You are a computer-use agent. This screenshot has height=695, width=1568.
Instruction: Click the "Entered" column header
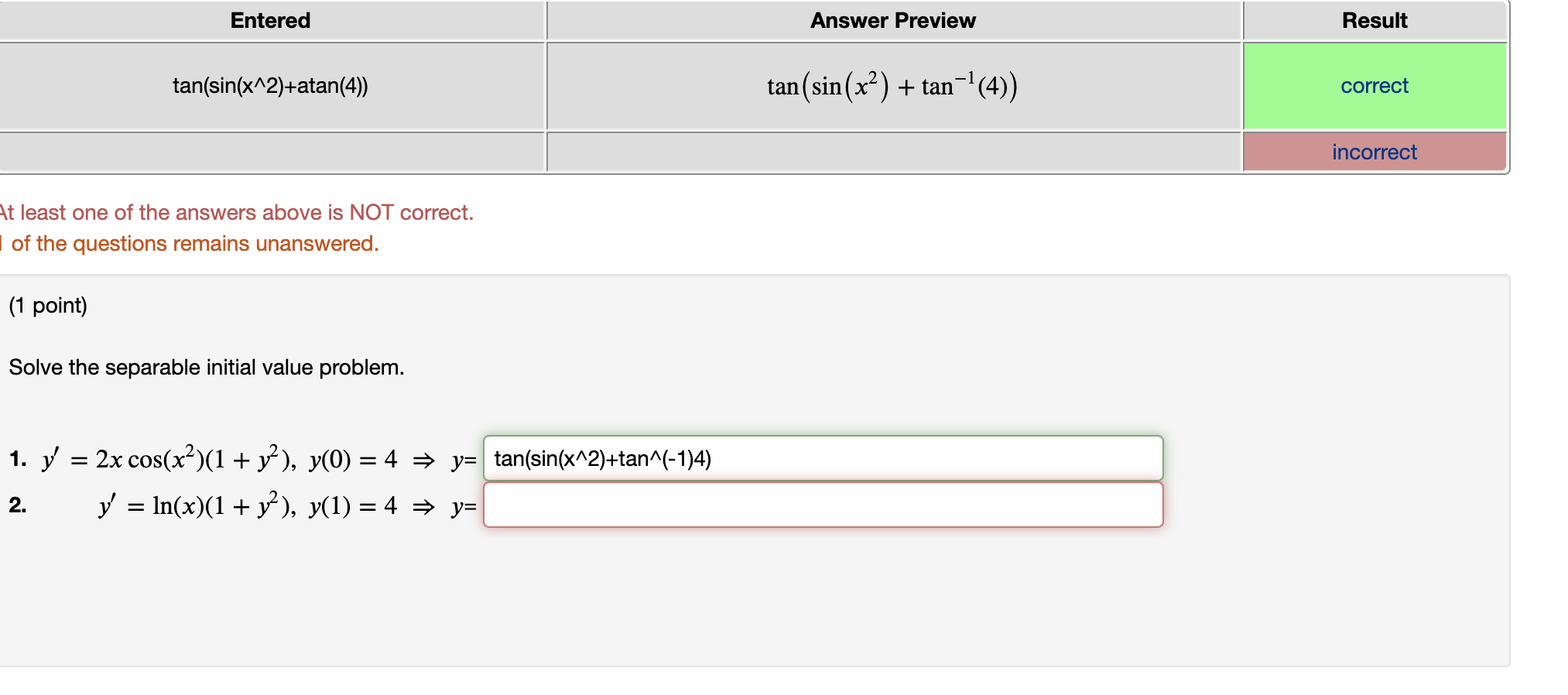269,20
